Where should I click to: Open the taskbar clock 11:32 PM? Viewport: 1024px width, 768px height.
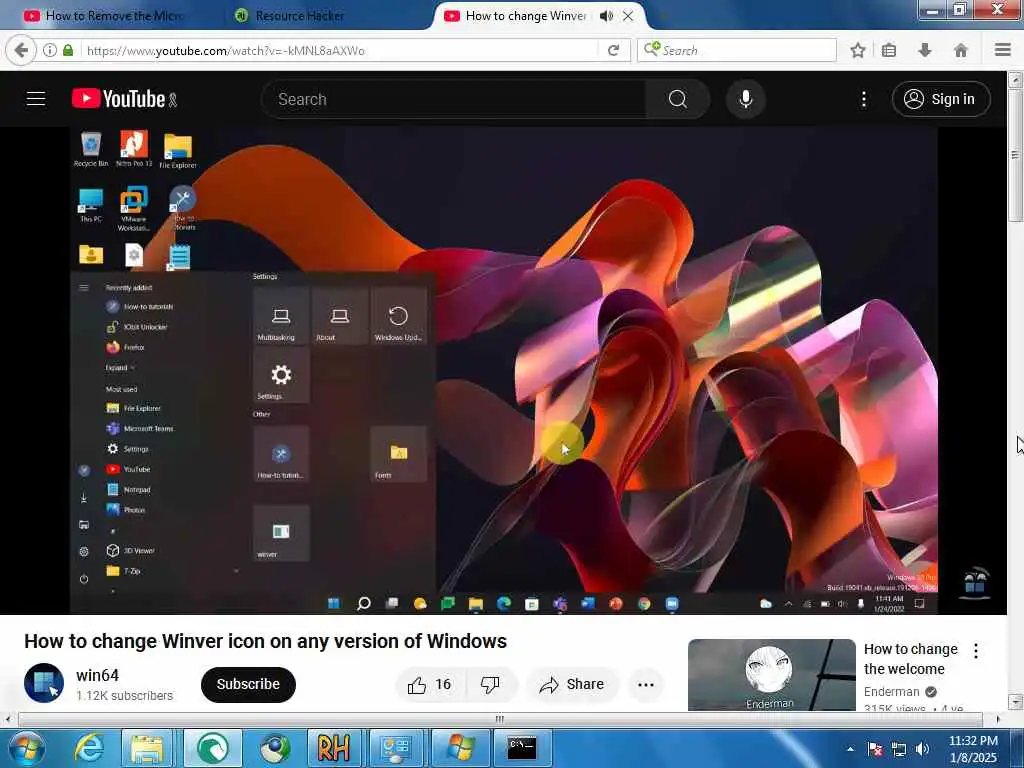tap(973, 748)
